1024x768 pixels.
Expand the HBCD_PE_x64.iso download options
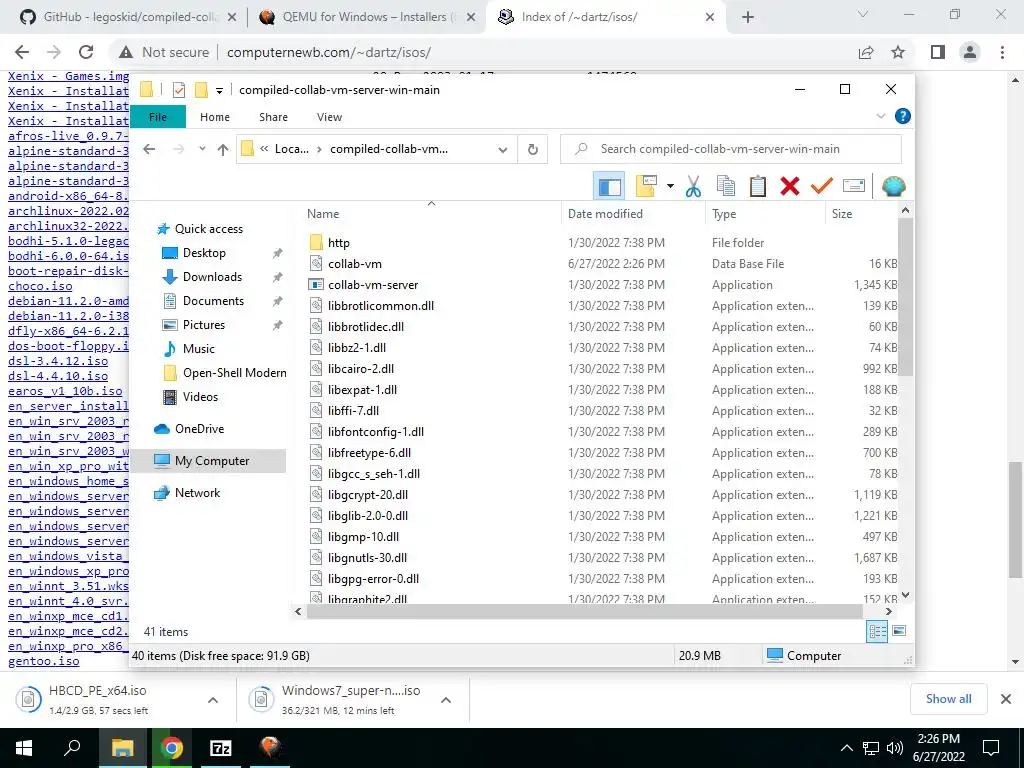(x=213, y=700)
